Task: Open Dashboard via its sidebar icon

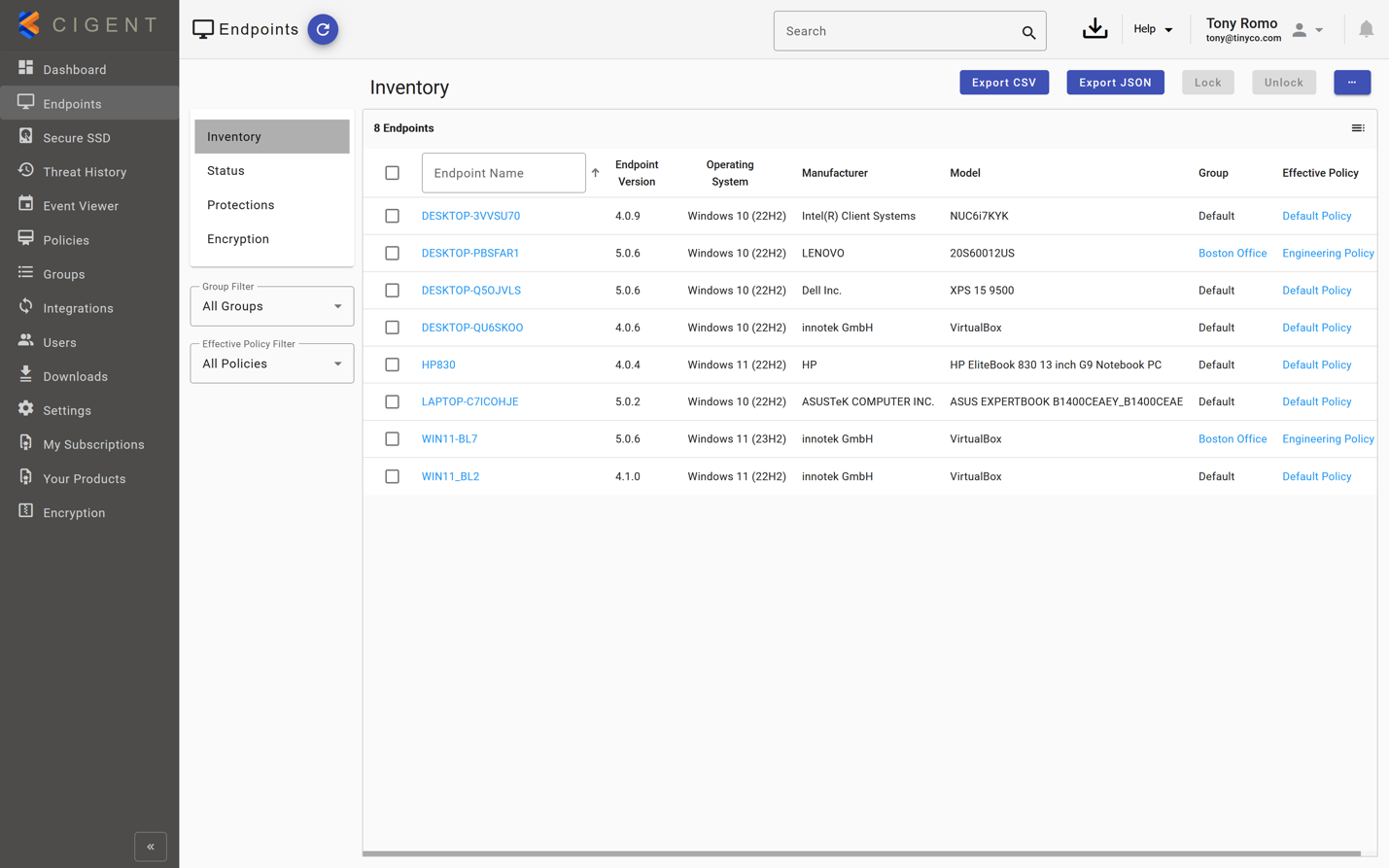Action: point(25,68)
